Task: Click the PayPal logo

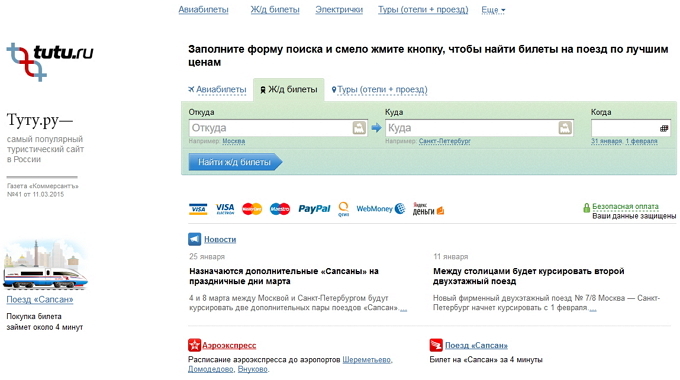Action: 314,209
